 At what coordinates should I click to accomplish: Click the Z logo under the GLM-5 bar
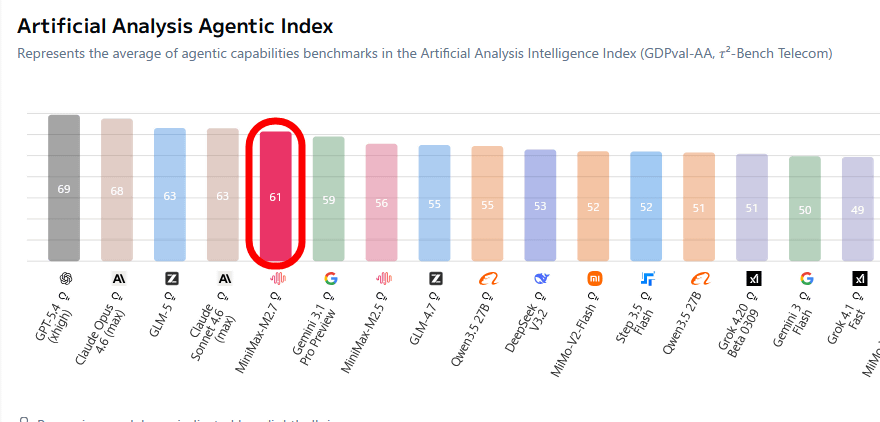(x=170, y=279)
